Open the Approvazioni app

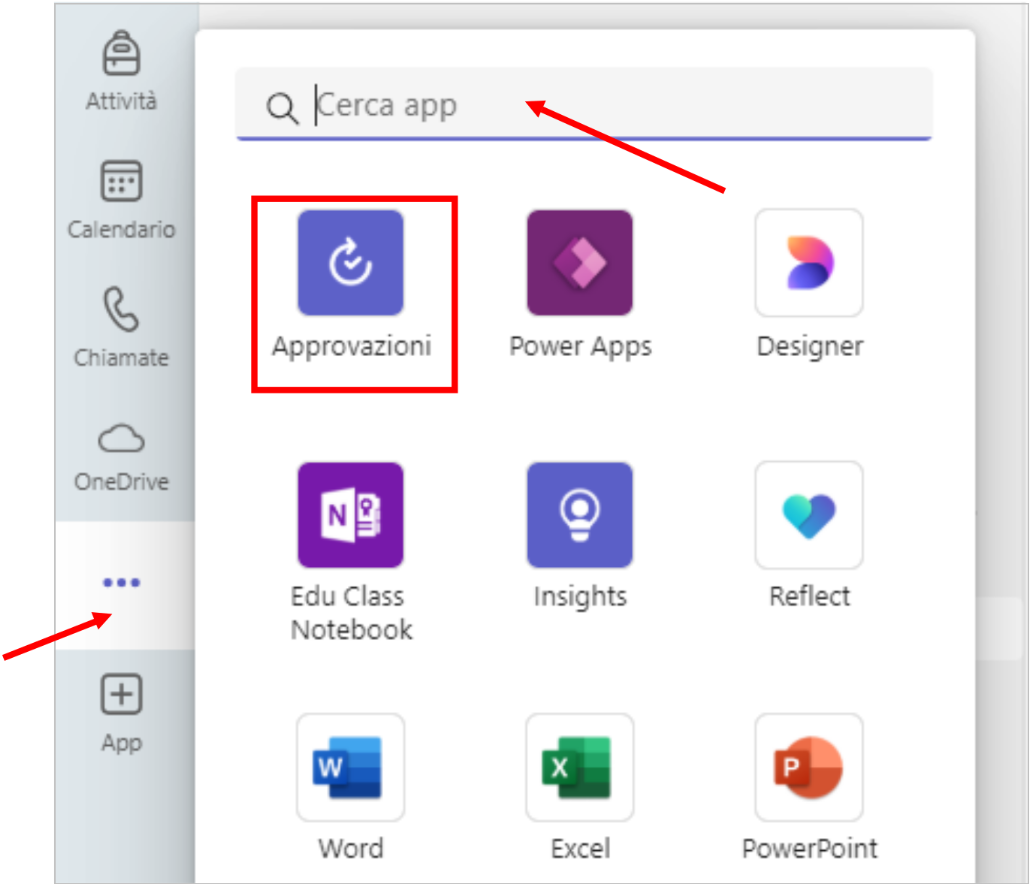pos(350,263)
